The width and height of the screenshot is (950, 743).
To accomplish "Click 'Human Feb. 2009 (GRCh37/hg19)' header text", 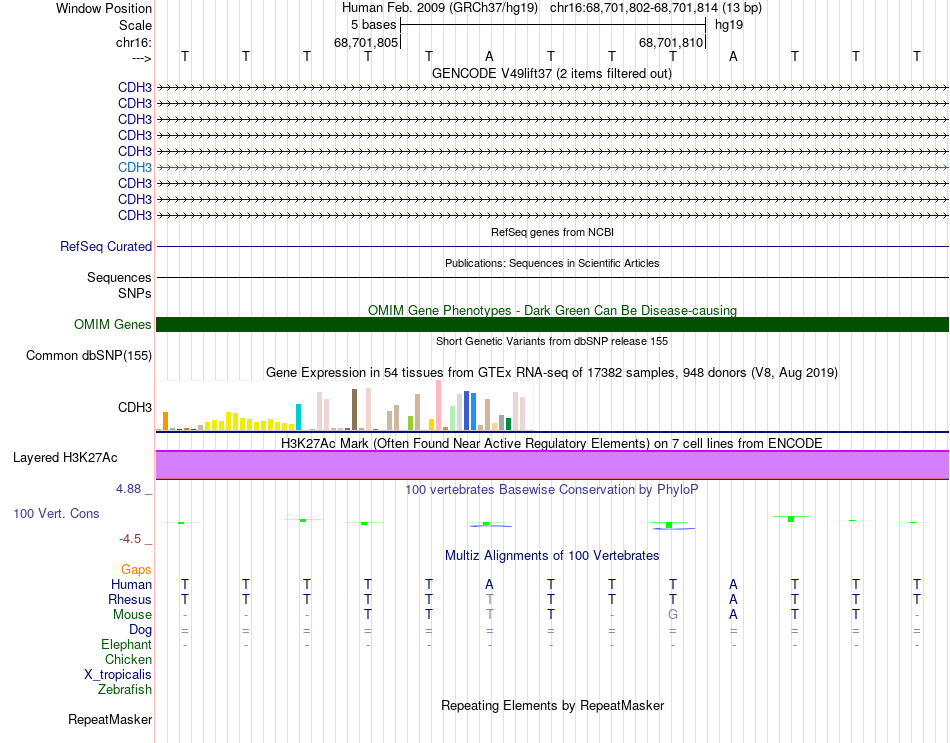I will (440, 8).
